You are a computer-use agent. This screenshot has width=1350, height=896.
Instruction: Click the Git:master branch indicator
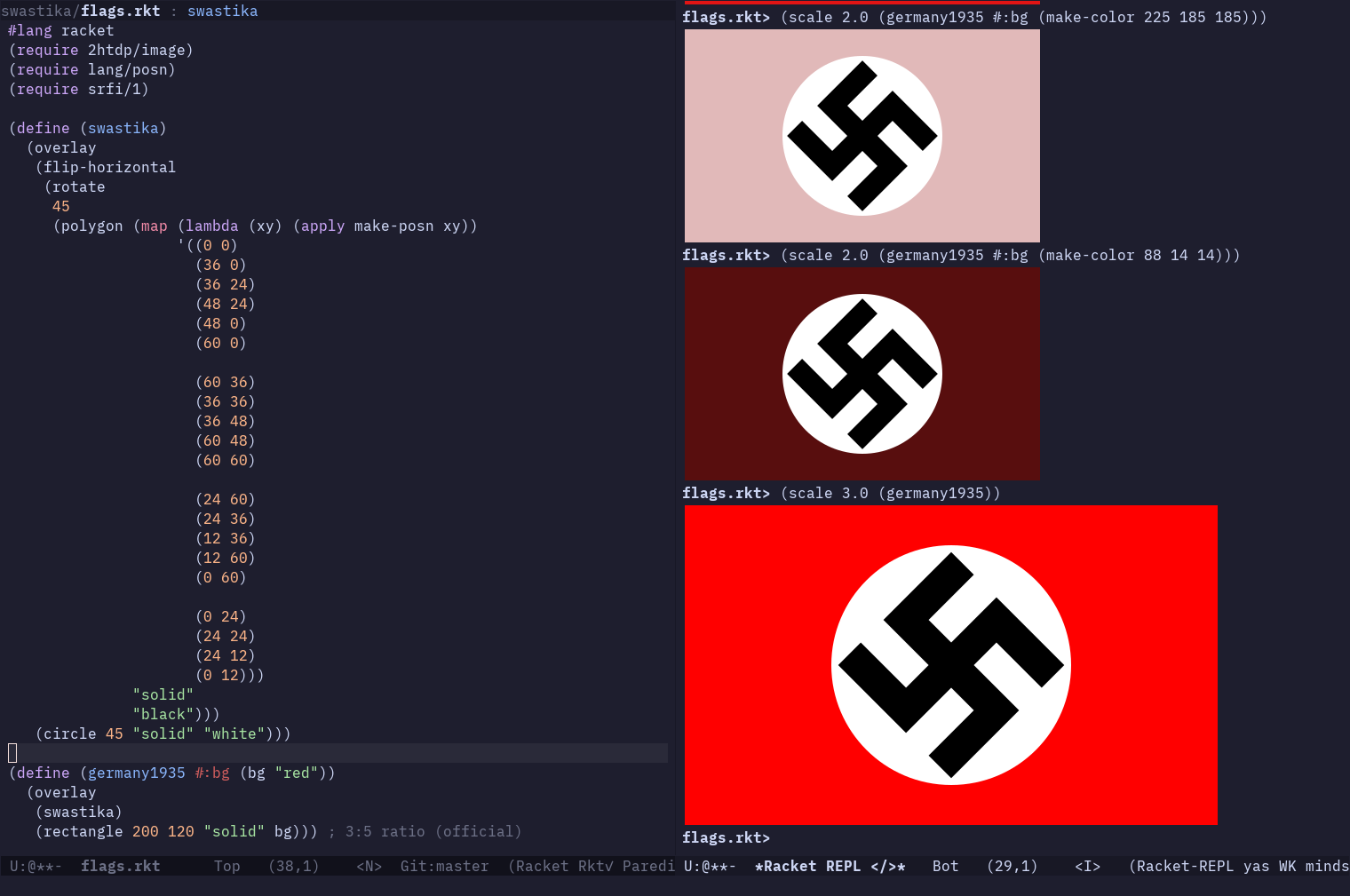tap(445, 866)
